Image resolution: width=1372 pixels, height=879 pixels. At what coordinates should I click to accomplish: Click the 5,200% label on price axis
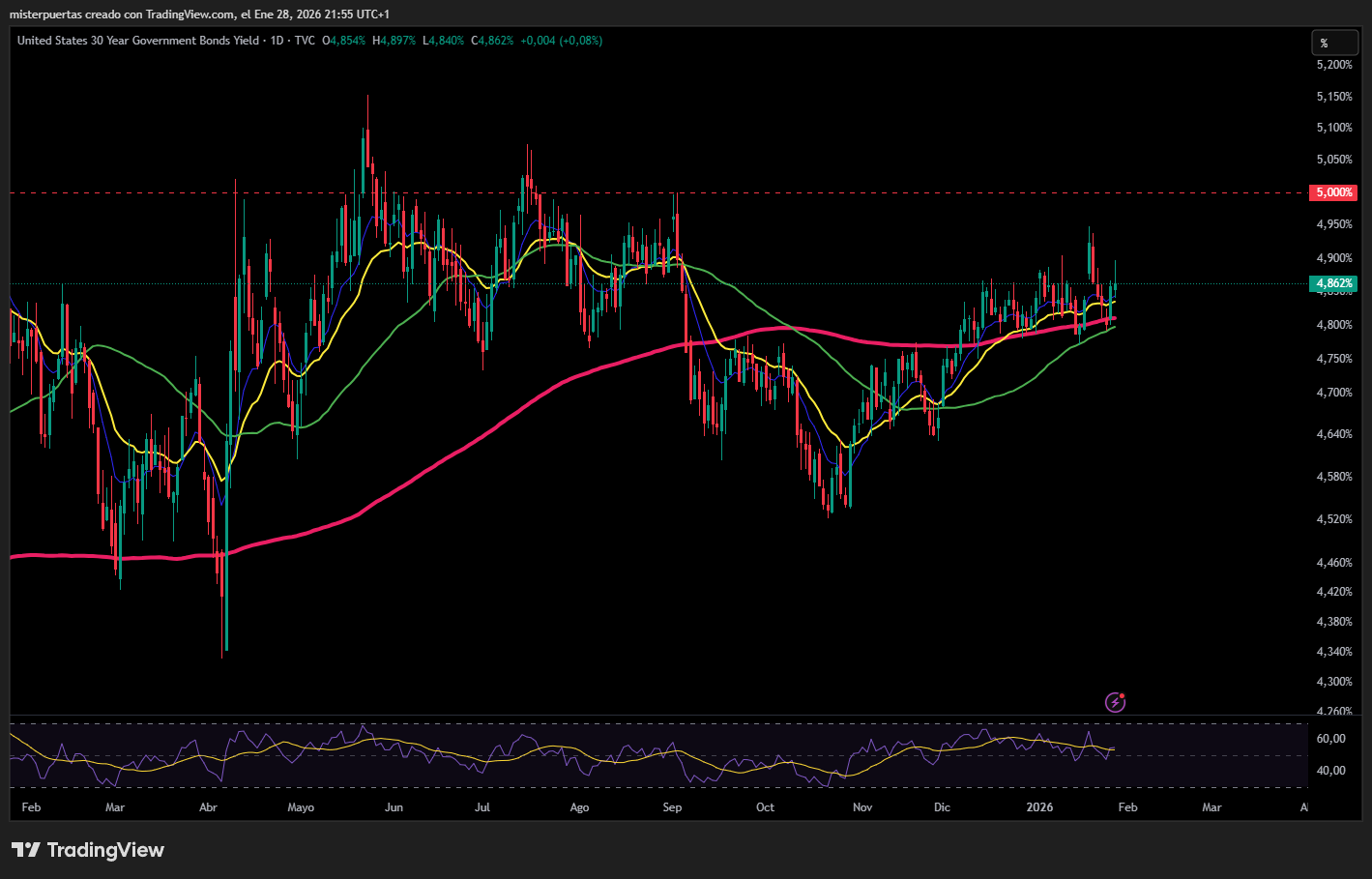tap(1334, 65)
